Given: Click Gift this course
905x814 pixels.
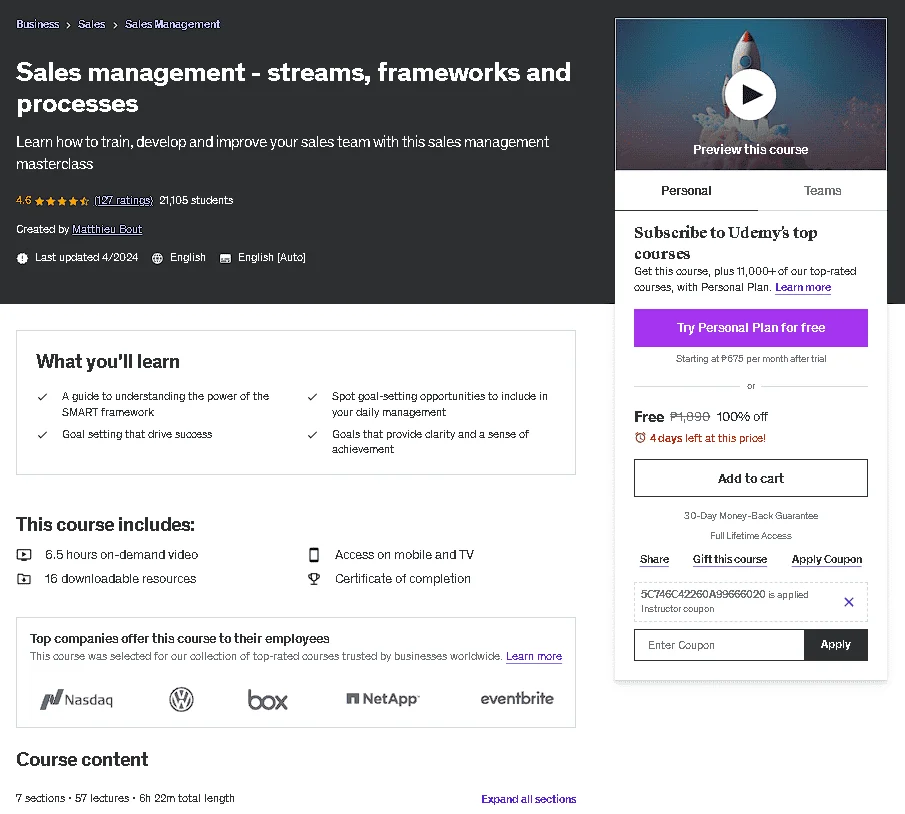Looking at the screenshot, I should click(730, 559).
